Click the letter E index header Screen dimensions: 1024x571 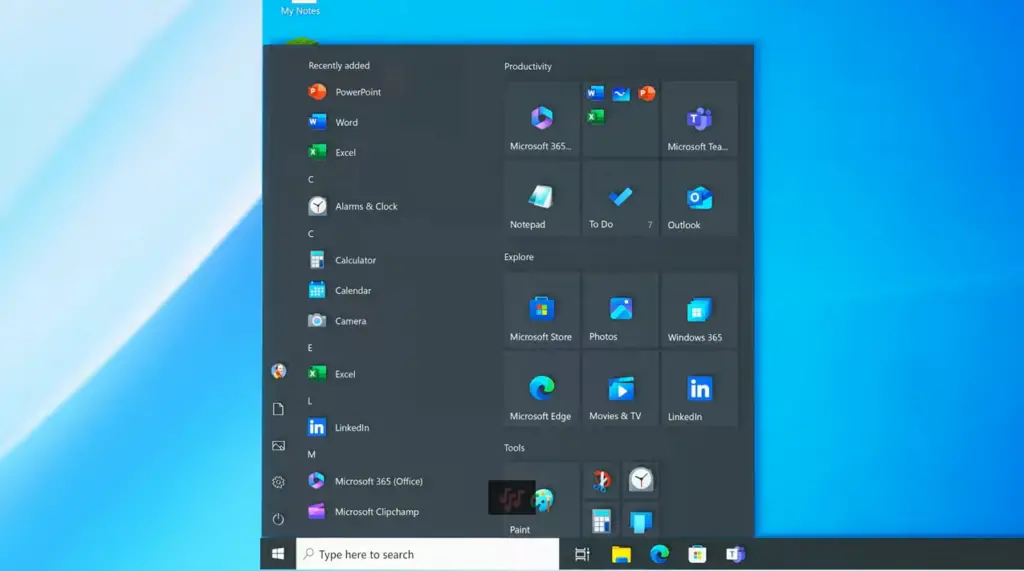click(x=310, y=348)
